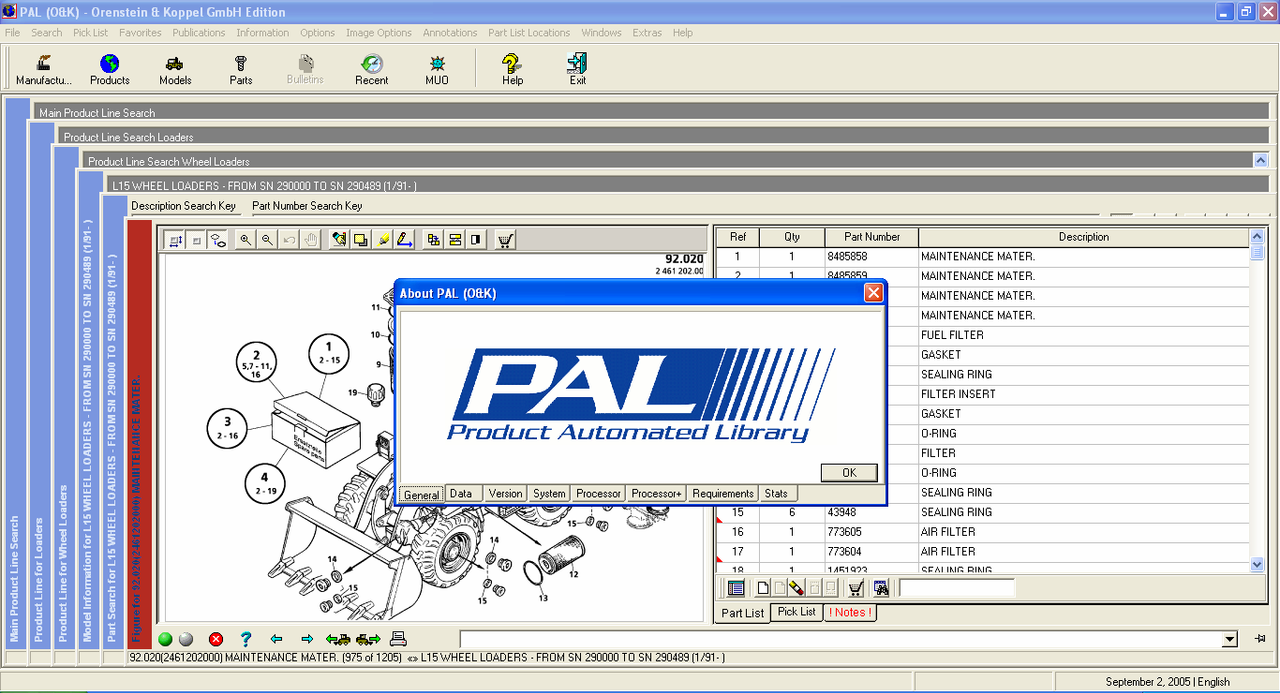This screenshot has height=693, width=1280.
Task: Open the ! Notes ! tab
Action: point(850,612)
